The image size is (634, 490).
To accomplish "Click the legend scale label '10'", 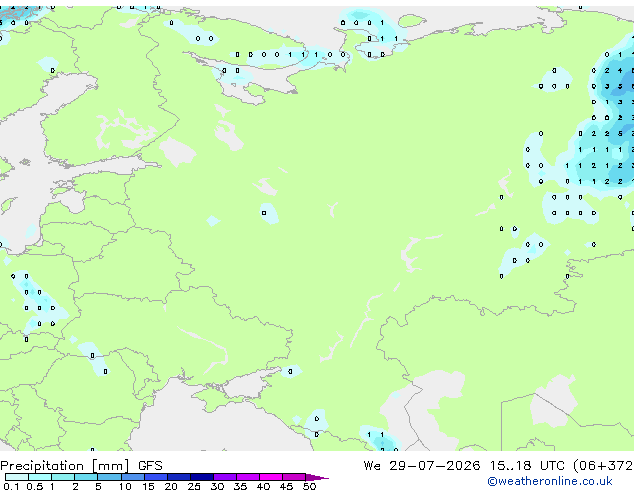I will (125, 486).
